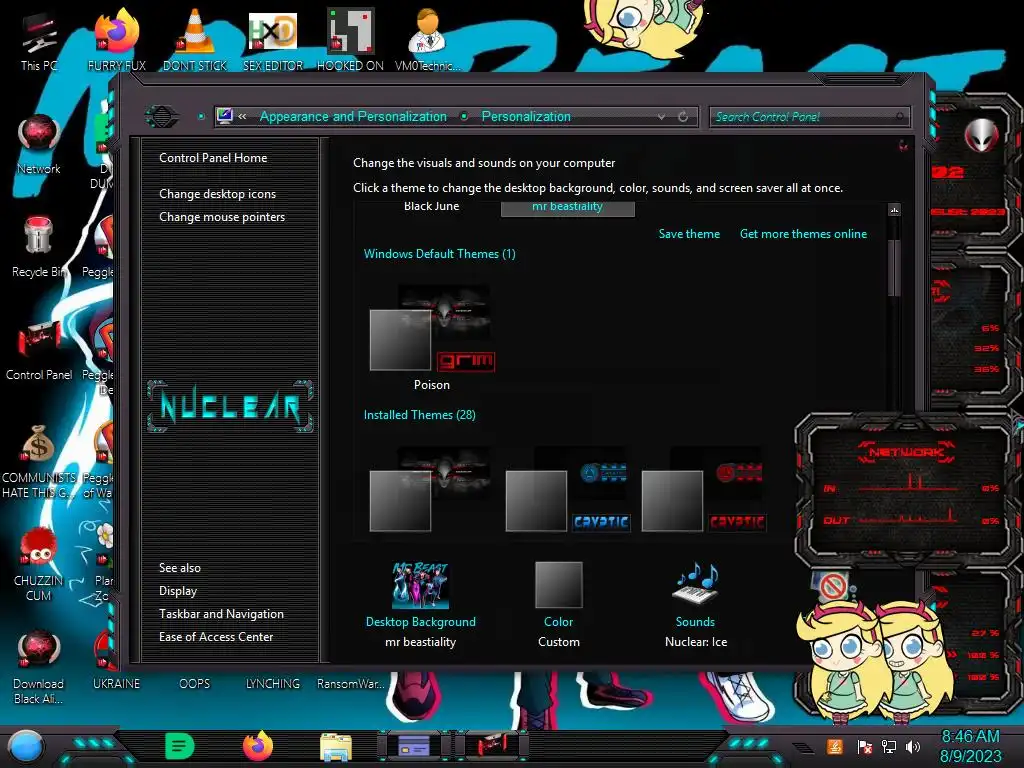Screen dimensions: 1024x768
Task: Open the Color Custom settings
Action: click(x=558, y=605)
